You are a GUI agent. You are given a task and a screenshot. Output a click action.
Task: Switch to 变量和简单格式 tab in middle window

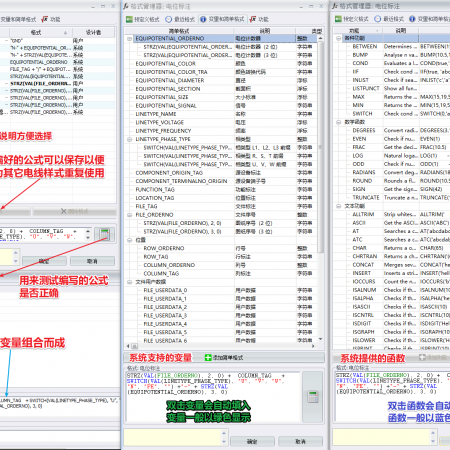pos(222,19)
